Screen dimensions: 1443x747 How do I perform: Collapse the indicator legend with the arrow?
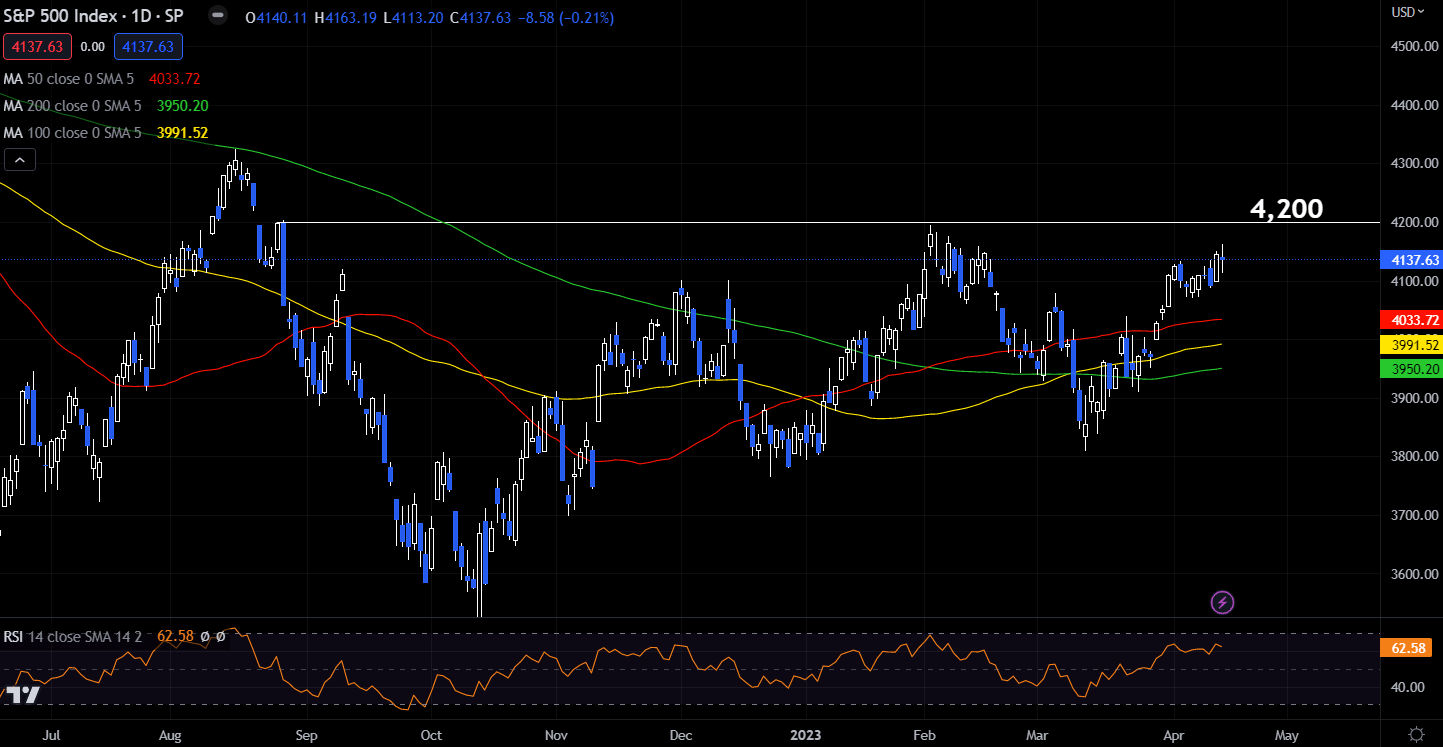(19, 158)
